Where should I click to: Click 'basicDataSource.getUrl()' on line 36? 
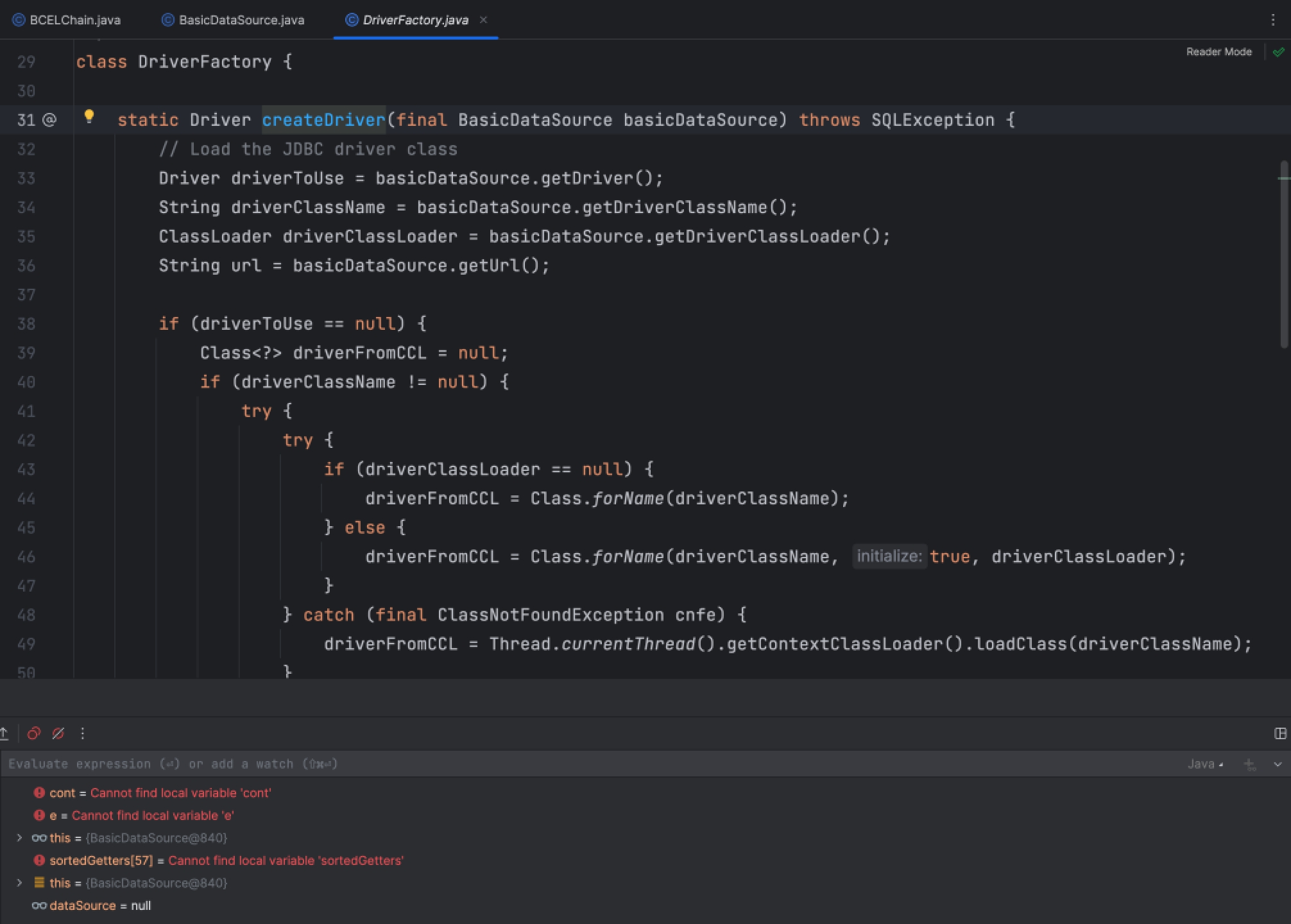click(416, 266)
